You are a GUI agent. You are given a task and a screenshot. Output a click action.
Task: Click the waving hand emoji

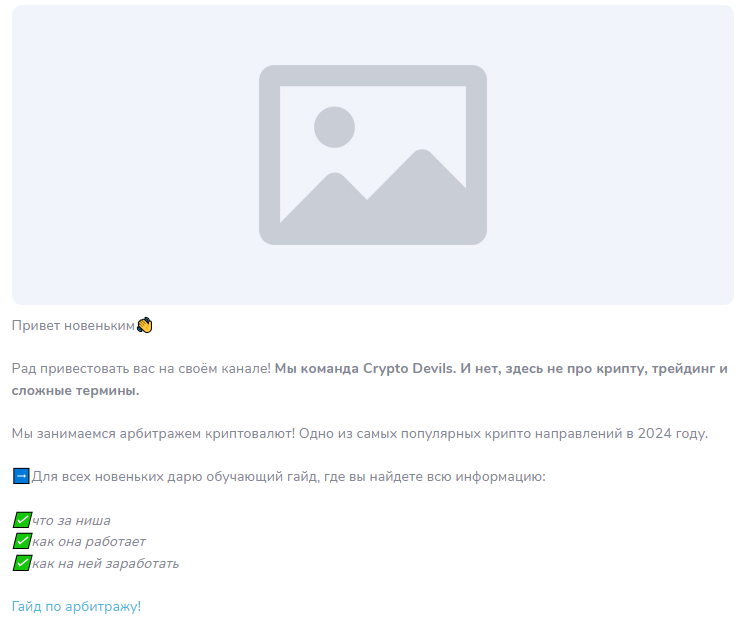tap(145, 326)
